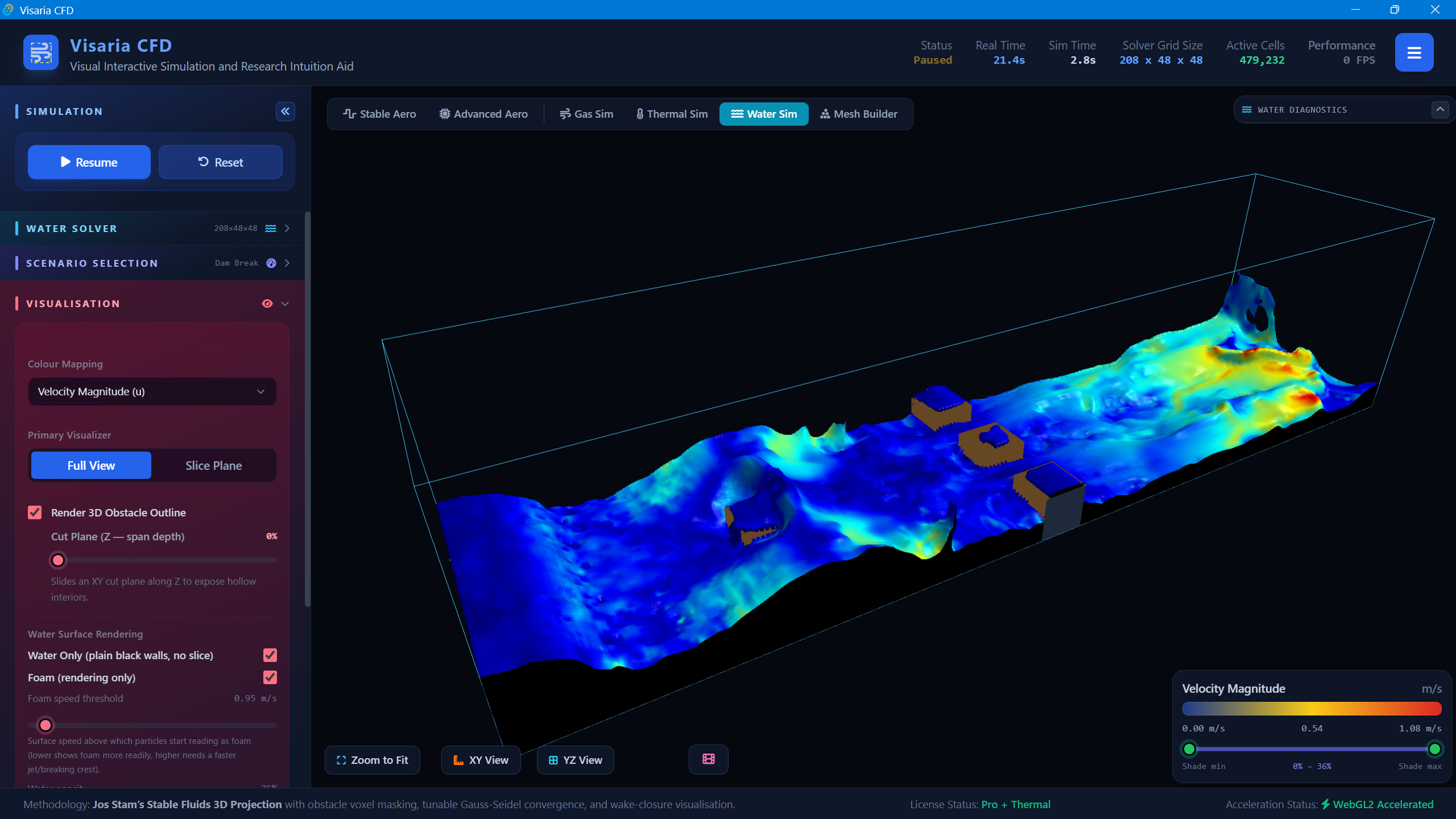Viewport: 1456px width, 819px height.
Task: Click the Visualisation section header
Action: pyautogui.click(x=152, y=304)
